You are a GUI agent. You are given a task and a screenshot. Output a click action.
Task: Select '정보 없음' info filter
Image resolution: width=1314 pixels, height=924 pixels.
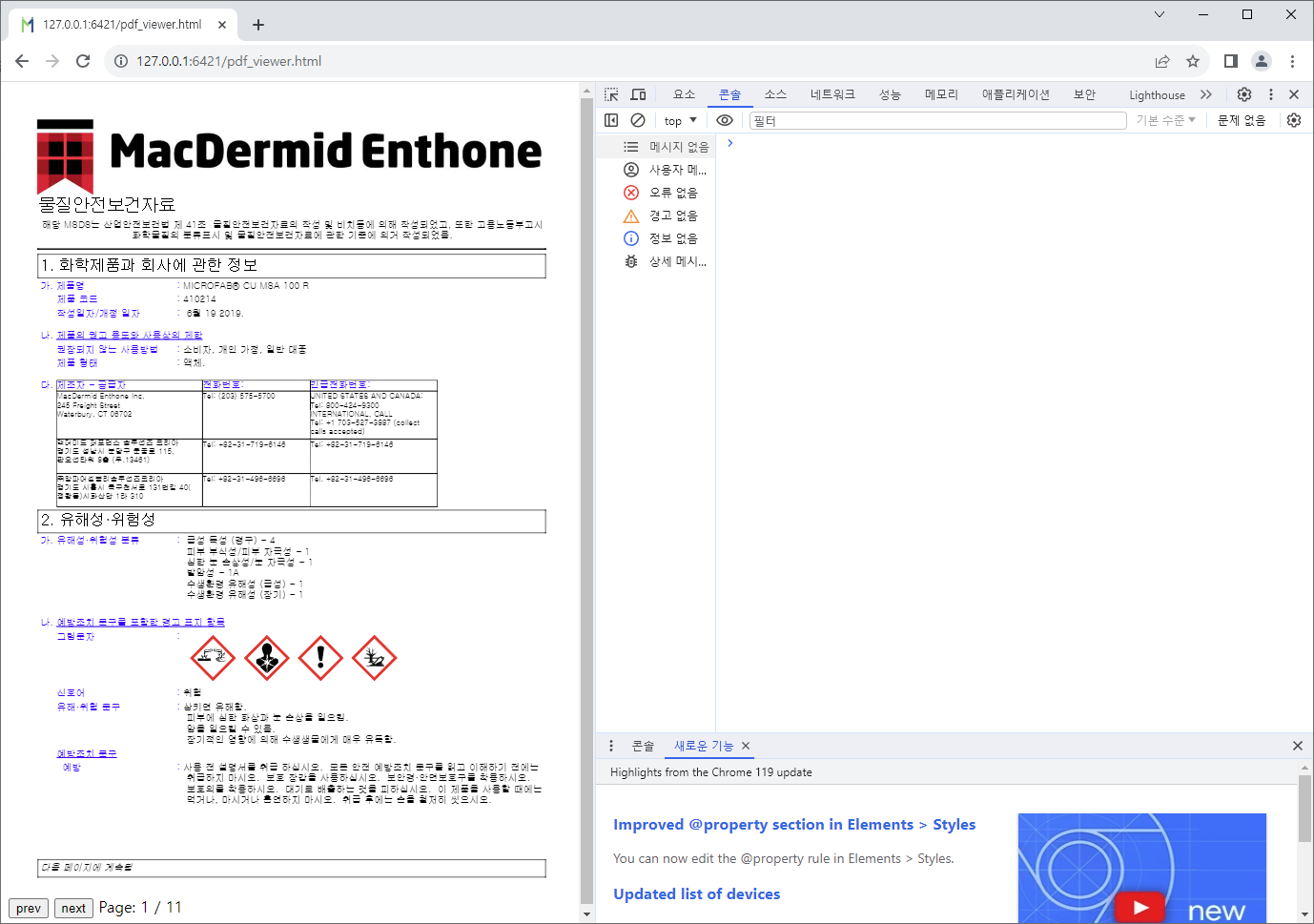click(656, 238)
